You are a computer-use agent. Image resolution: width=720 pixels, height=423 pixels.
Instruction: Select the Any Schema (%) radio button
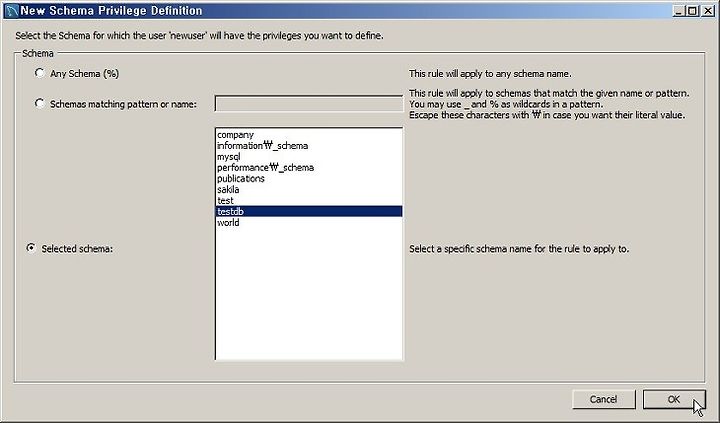pyautogui.click(x=39, y=73)
